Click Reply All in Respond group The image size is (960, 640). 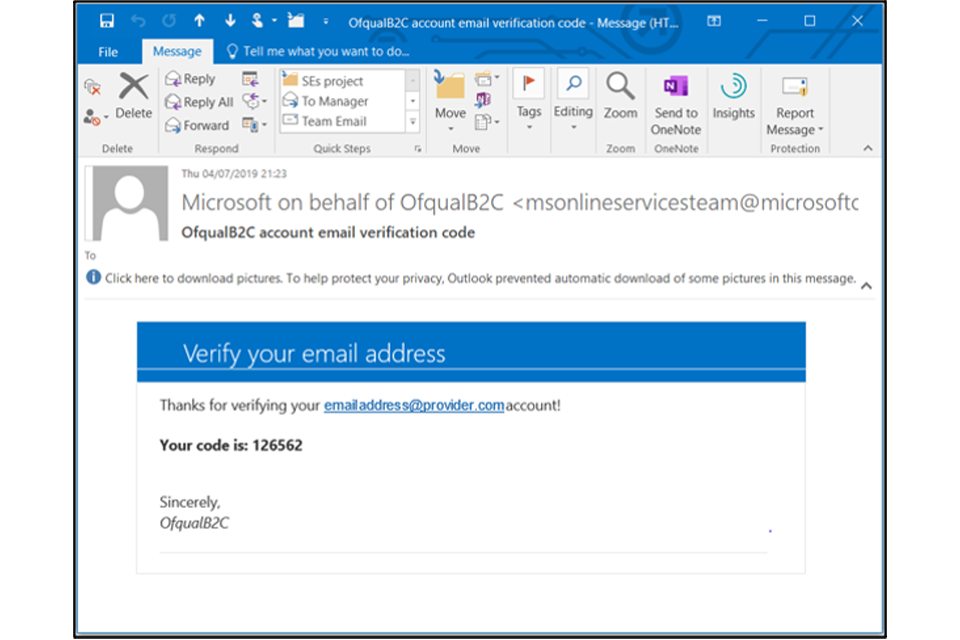pyautogui.click(x=198, y=102)
